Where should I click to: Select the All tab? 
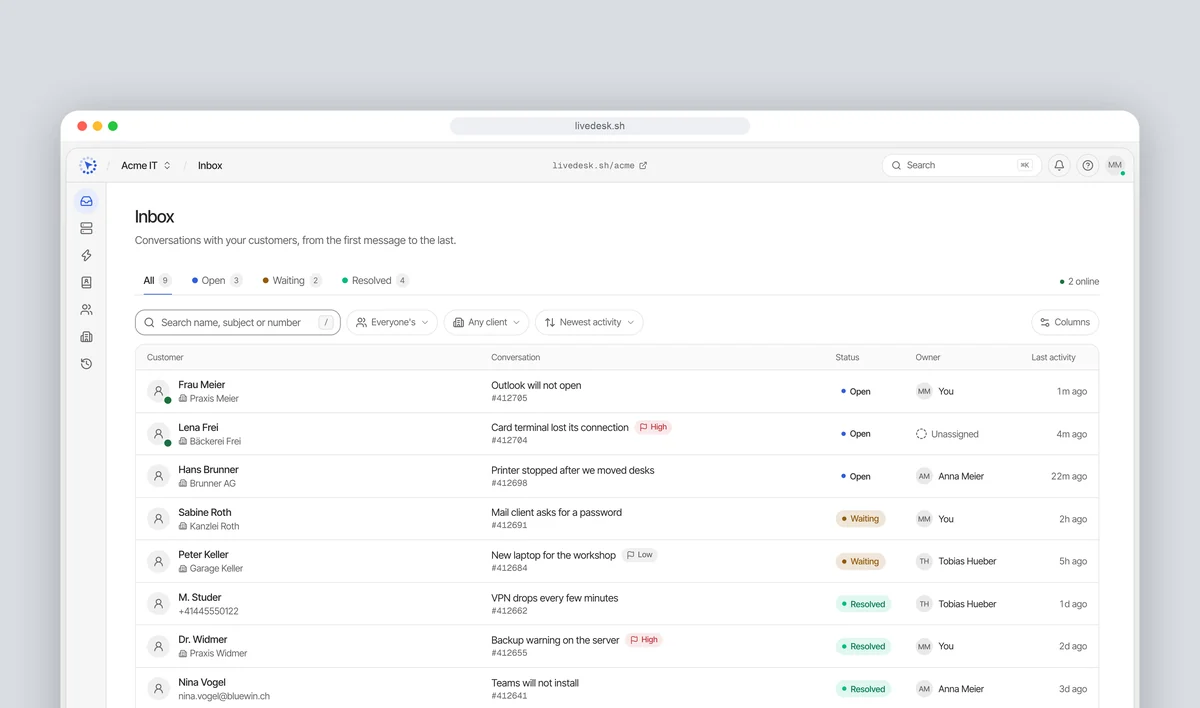click(157, 281)
